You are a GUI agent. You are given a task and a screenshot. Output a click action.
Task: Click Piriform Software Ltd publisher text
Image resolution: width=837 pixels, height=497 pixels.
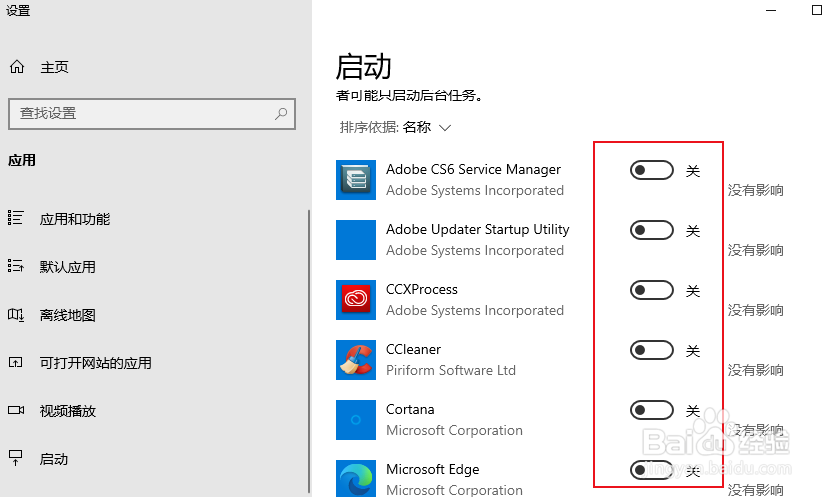tap(451, 370)
